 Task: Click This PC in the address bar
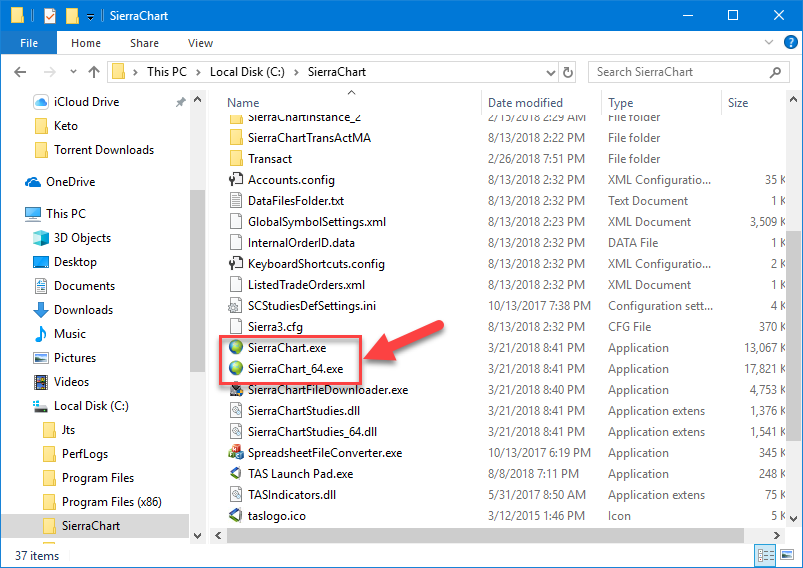(167, 72)
